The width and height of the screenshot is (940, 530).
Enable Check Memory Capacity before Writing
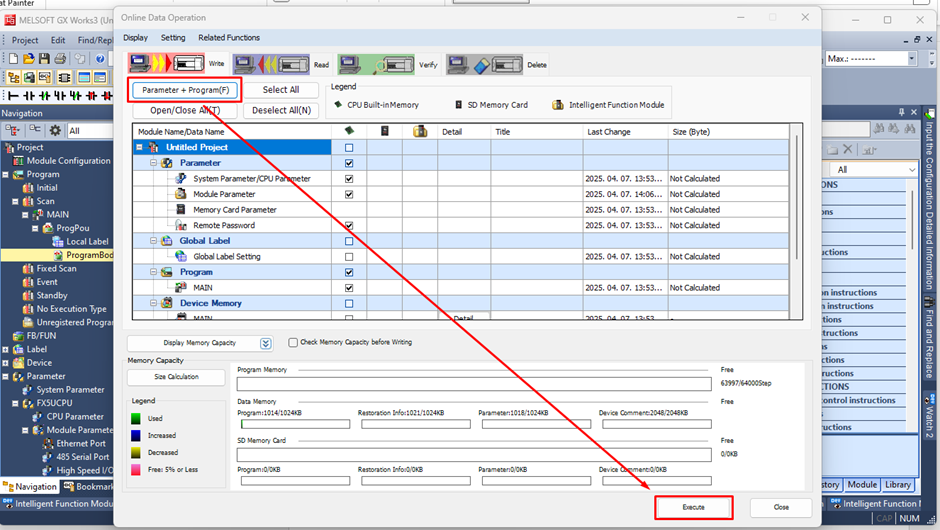293,342
